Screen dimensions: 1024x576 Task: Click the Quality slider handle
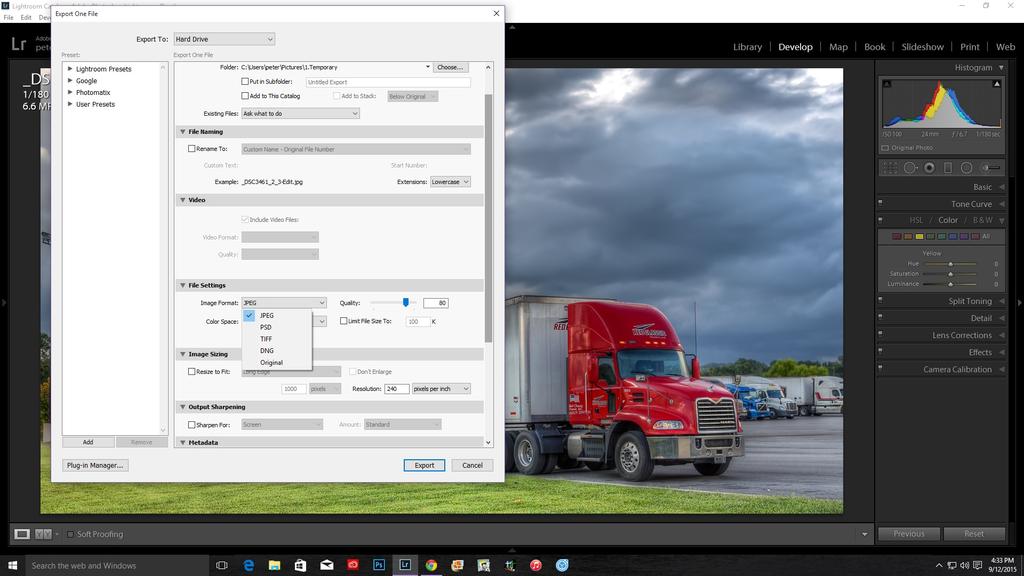point(406,302)
